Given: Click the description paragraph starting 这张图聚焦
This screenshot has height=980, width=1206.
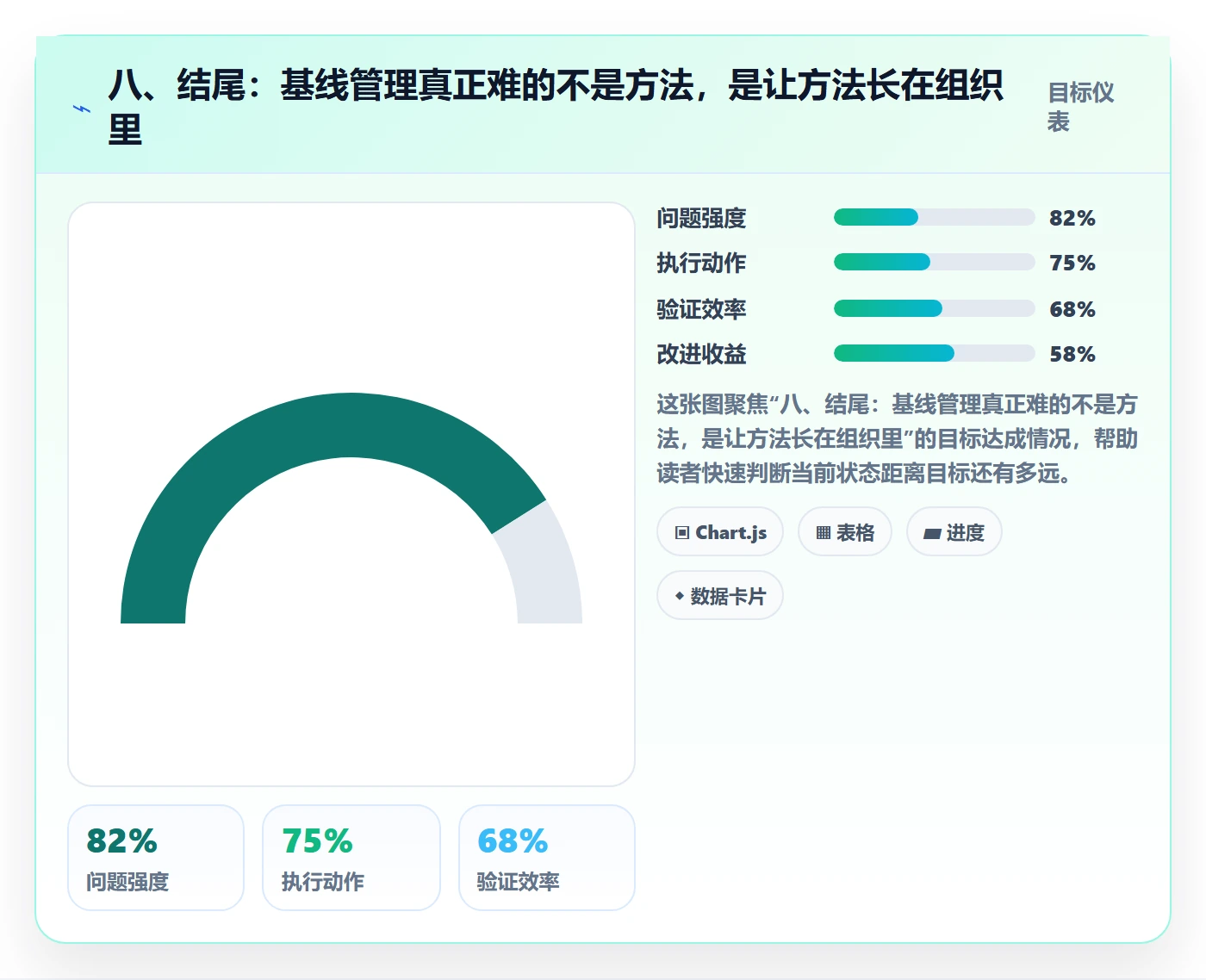Looking at the screenshot, I should [x=897, y=438].
